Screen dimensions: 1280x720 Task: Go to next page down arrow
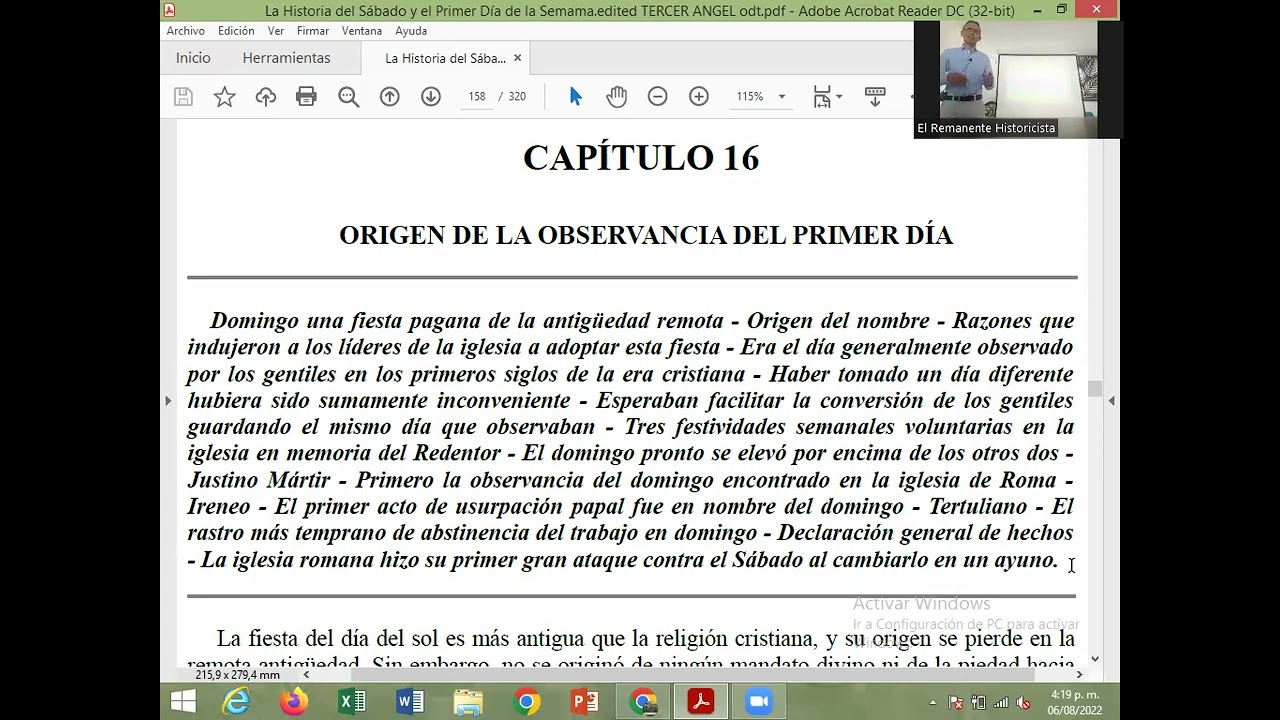(x=431, y=97)
